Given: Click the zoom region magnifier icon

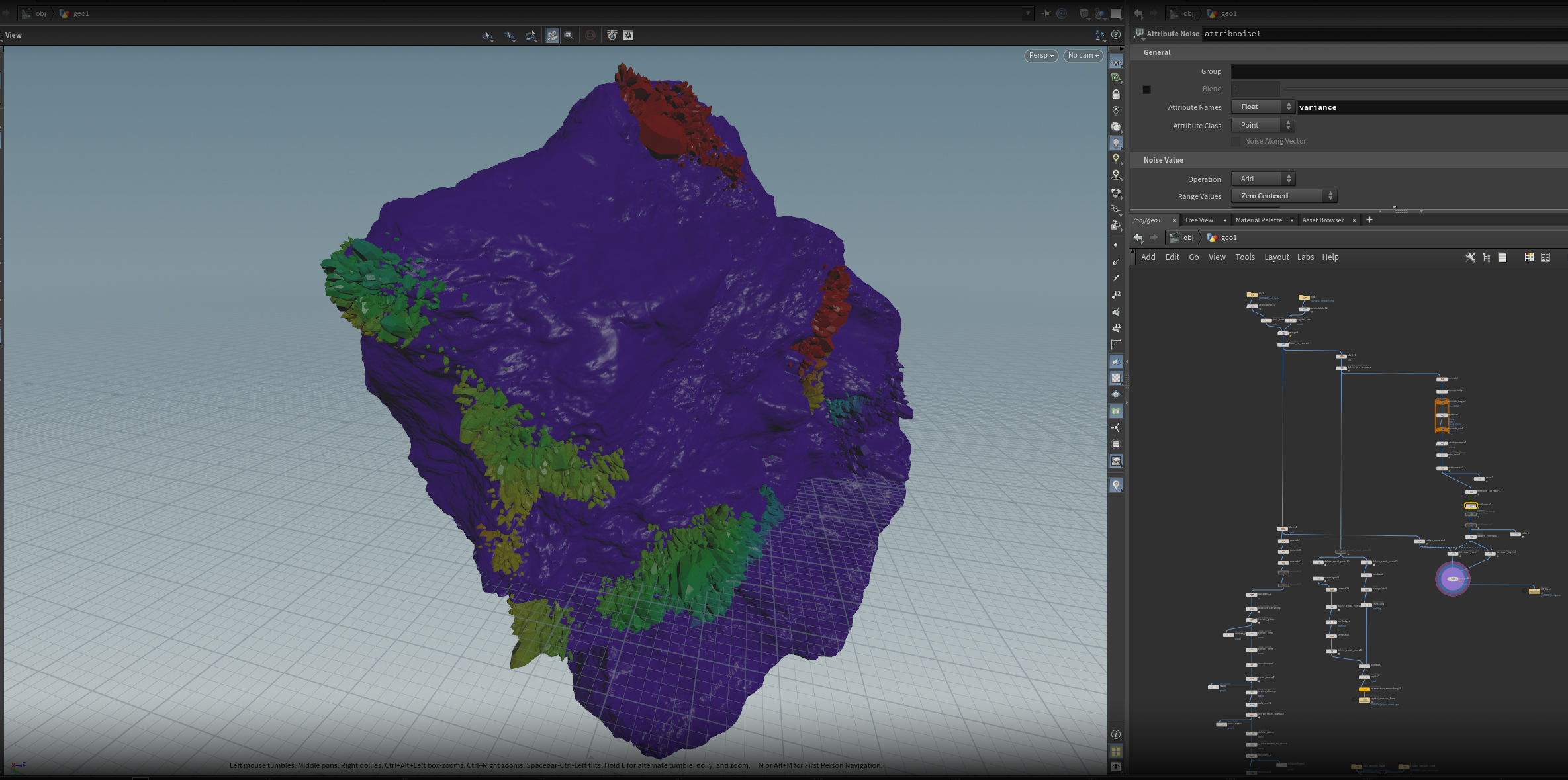Looking at the screenshot, I should point(569,35).
